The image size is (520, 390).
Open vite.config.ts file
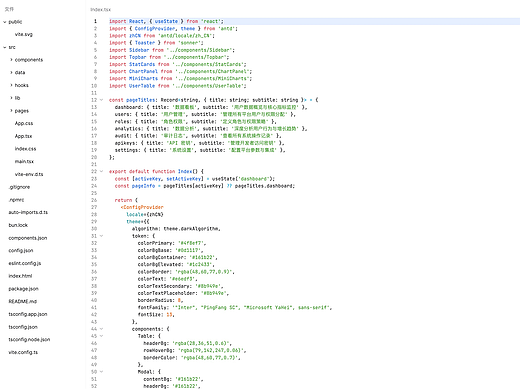23,352
